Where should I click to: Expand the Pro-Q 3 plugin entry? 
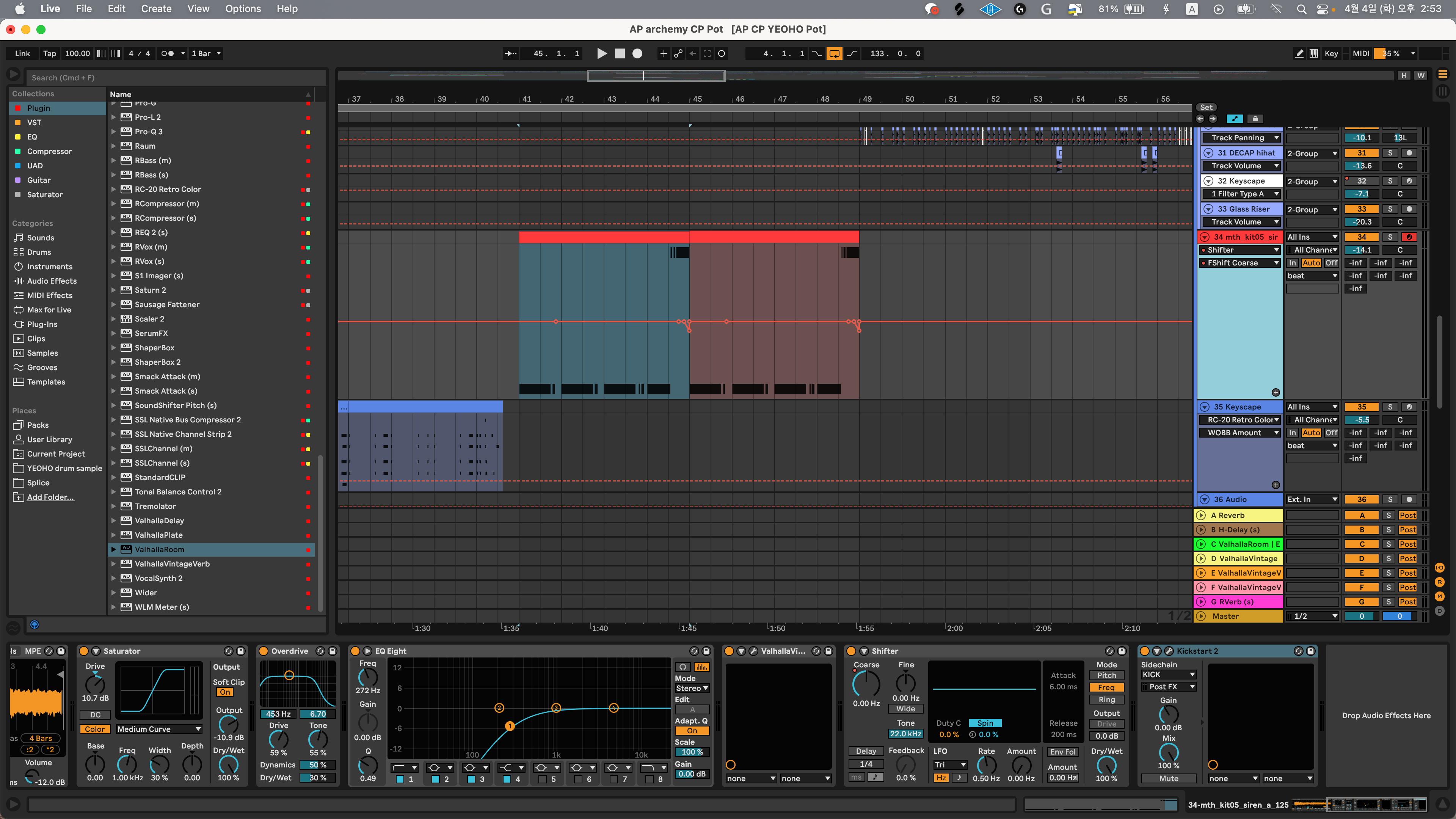pos(114,132)
